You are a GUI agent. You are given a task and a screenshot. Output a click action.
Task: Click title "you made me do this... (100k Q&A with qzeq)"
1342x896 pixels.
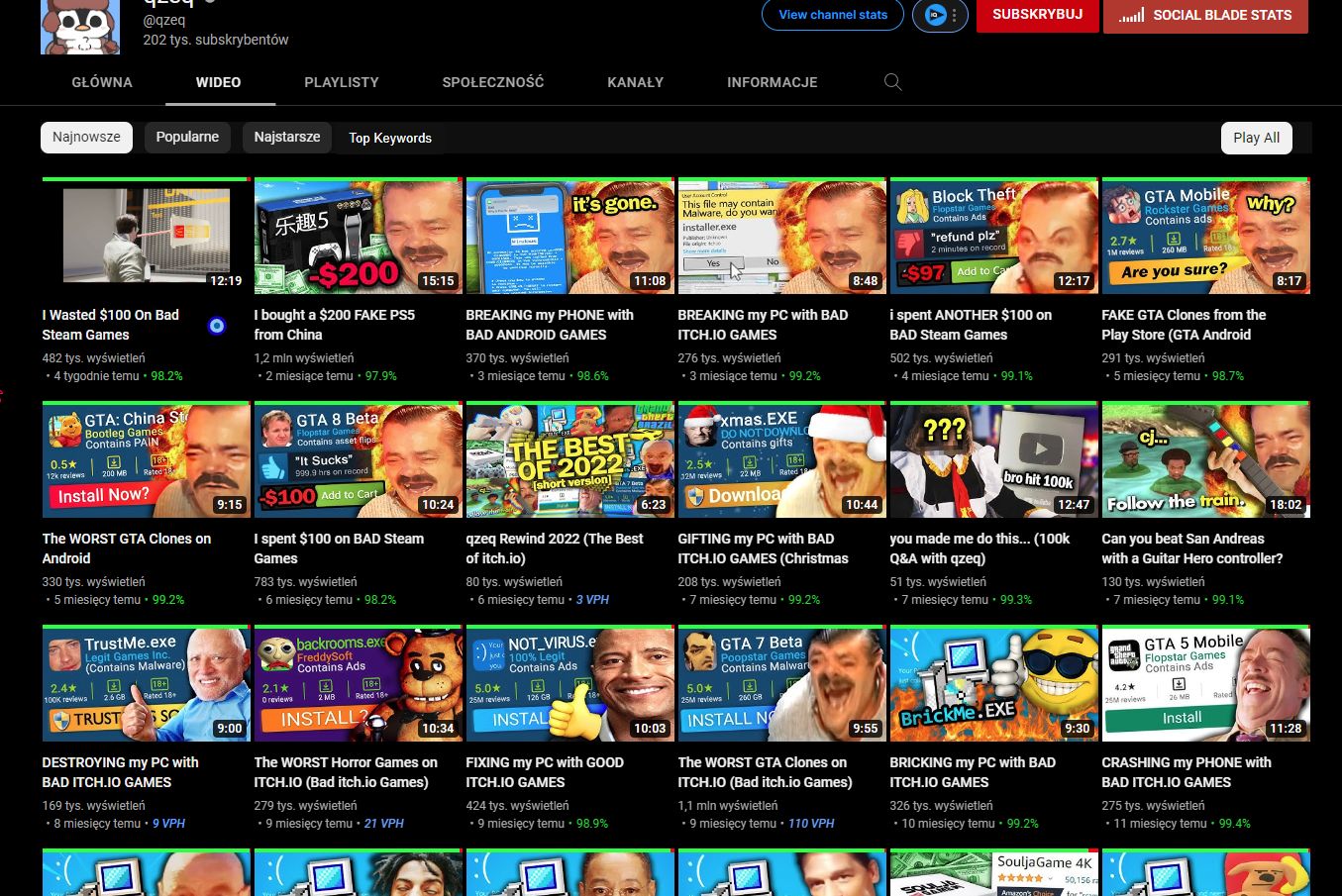click(x=980, y=548)
